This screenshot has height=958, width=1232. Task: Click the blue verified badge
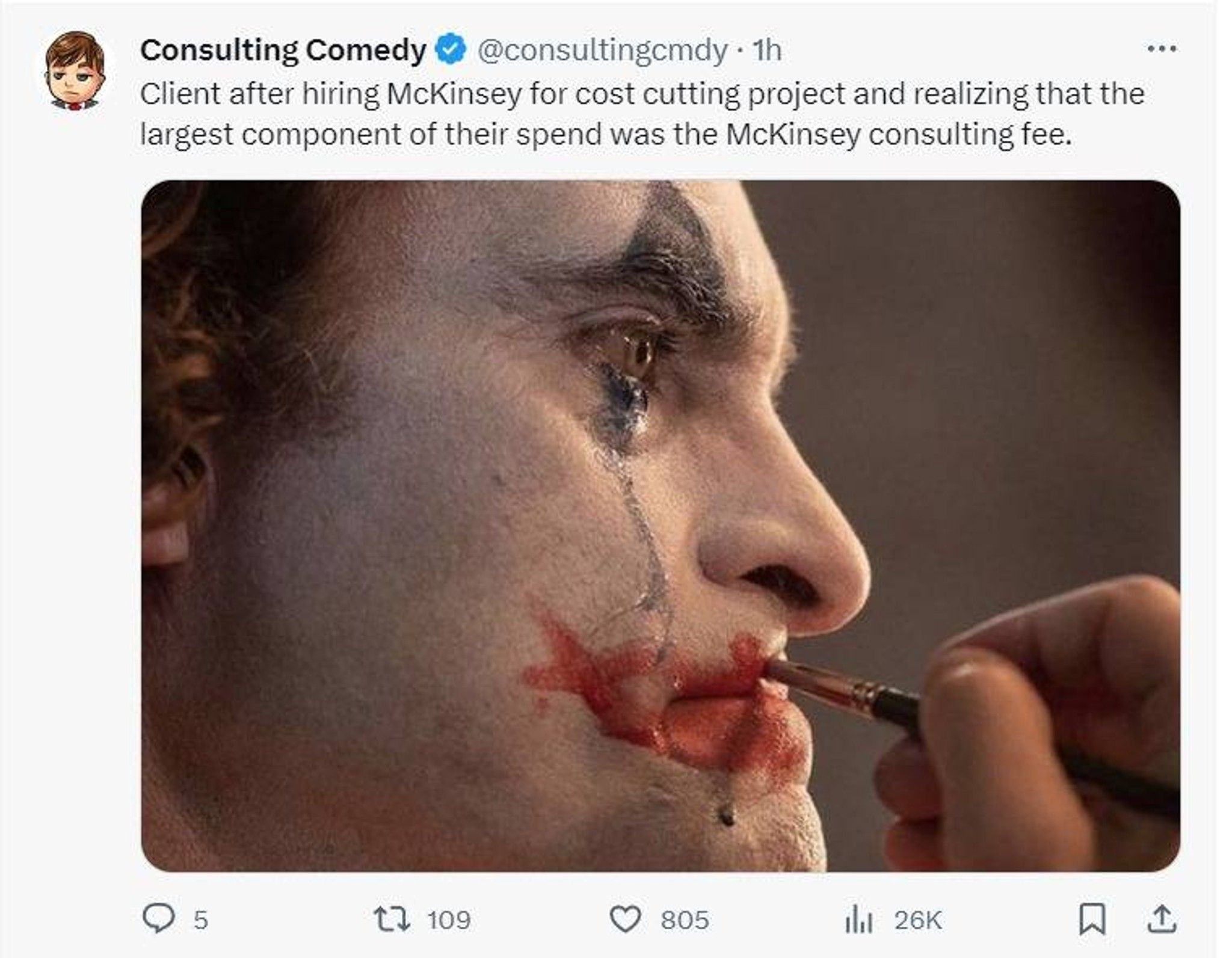(x=451, y=50)
